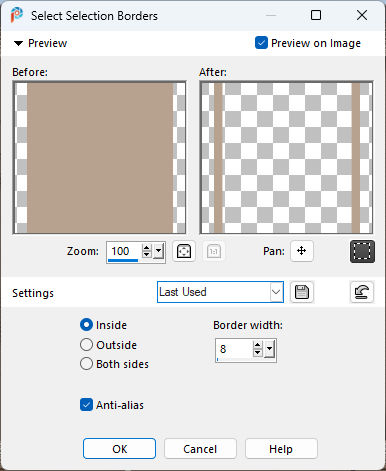Collapse the Preview section triangle
The width and height of the screenshot is (386, 471).
coord(18,43)
